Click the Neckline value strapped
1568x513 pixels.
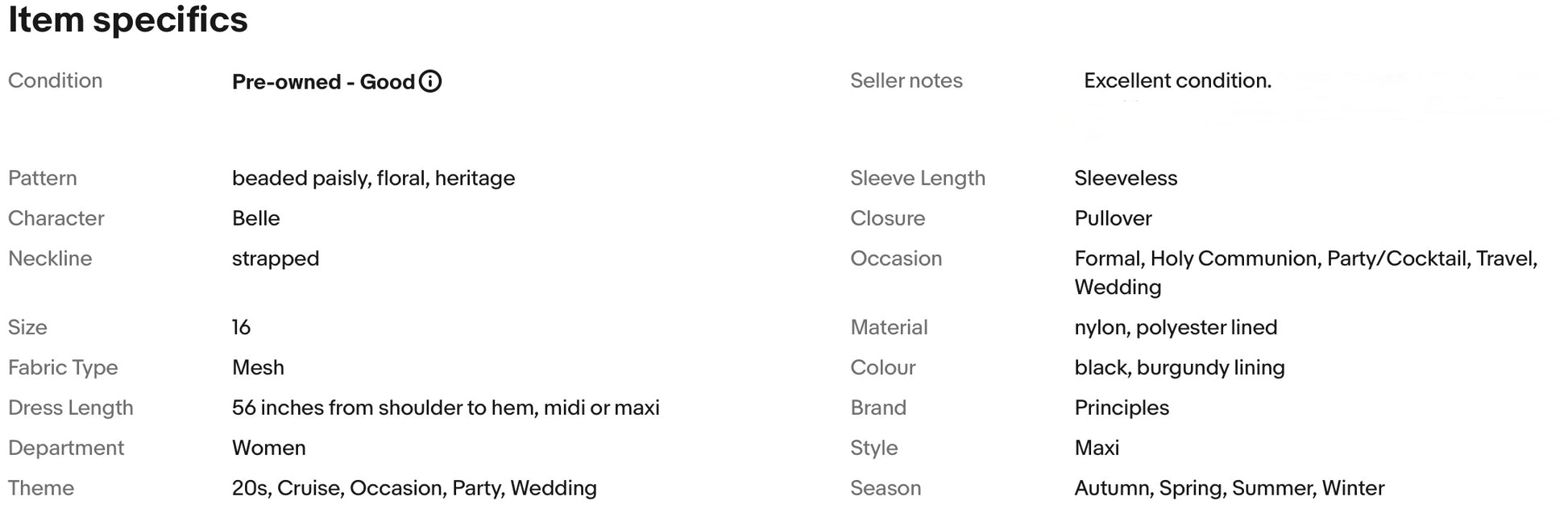click(x=276, y=259)
